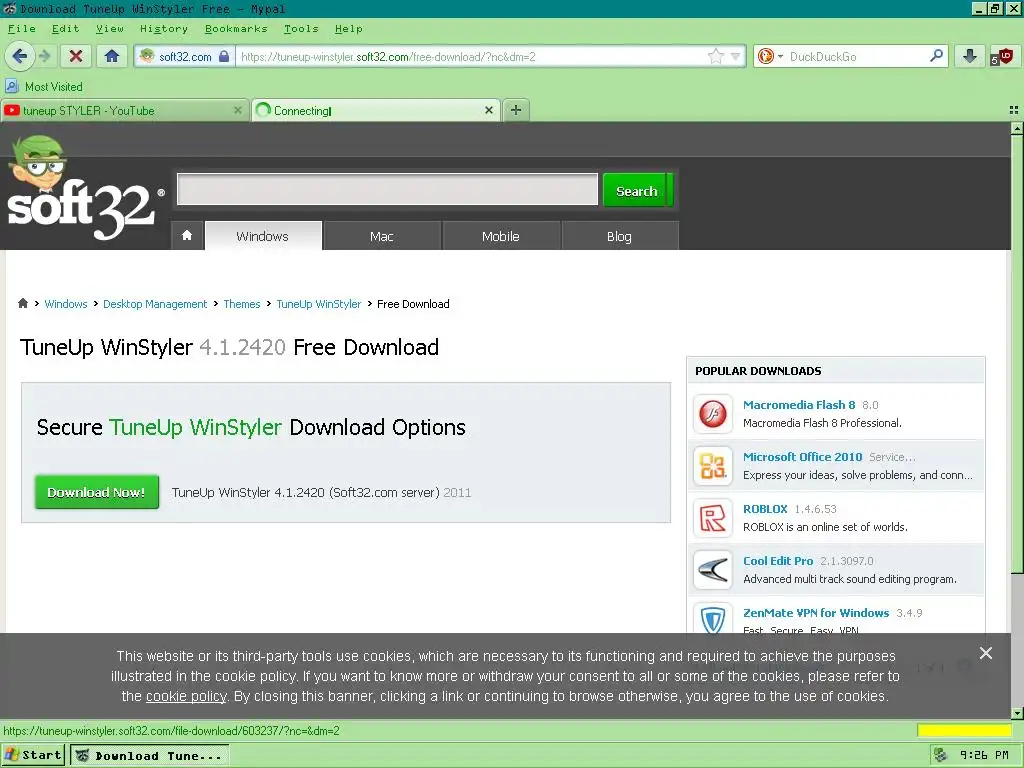Viewport: 1024px width, 768px height.
Task: Open a new tab with the plus button
Action: click(x=516, y=110)
